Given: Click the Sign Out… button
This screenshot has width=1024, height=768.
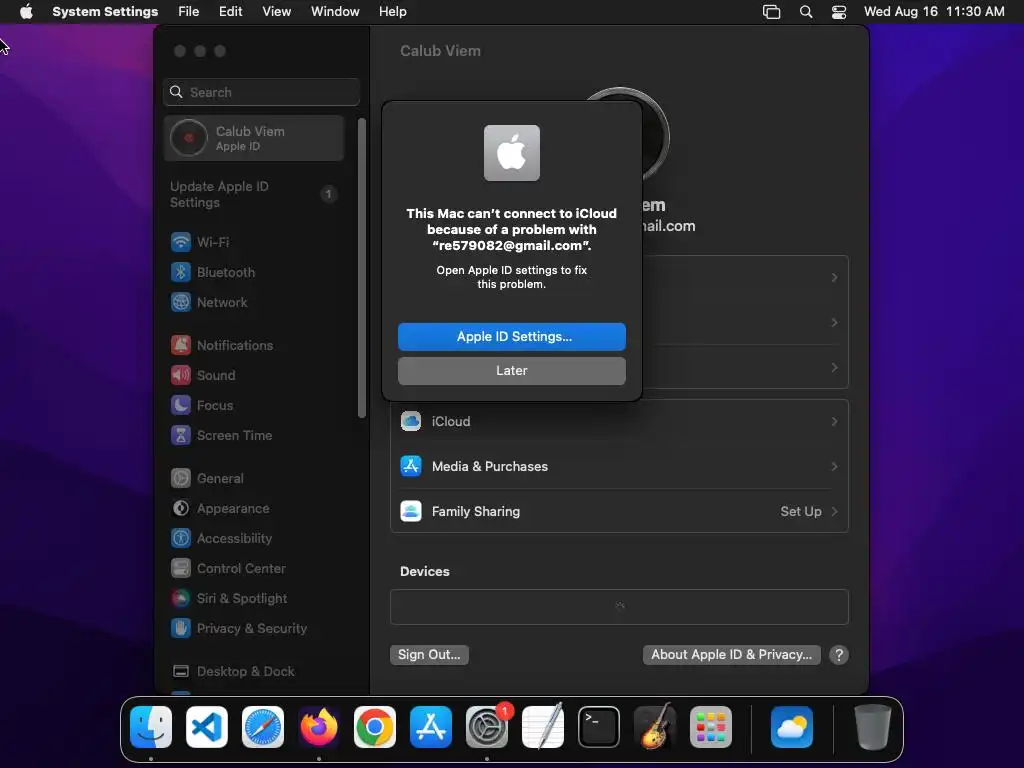Looking at the screenshot, I should (429, 654).
